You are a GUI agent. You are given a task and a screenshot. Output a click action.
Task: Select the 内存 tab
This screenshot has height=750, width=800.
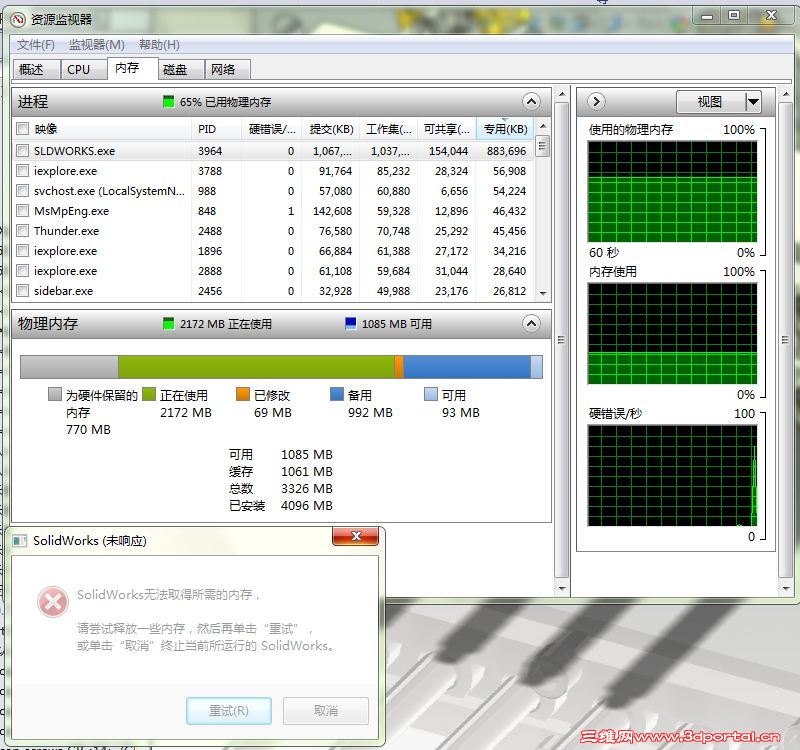[x=131, y=68]
